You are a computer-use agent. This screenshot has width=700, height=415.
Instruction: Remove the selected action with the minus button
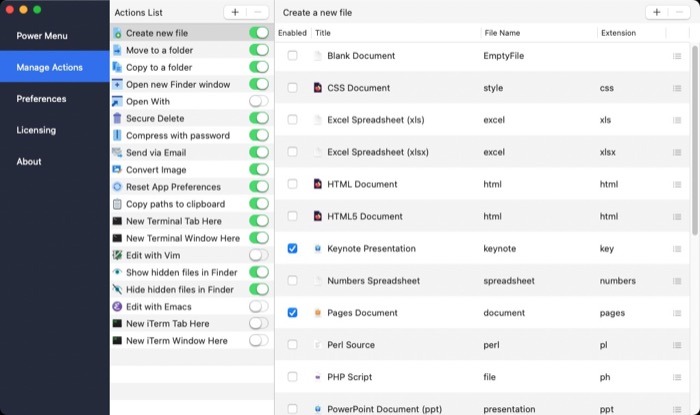coord(258,12)
